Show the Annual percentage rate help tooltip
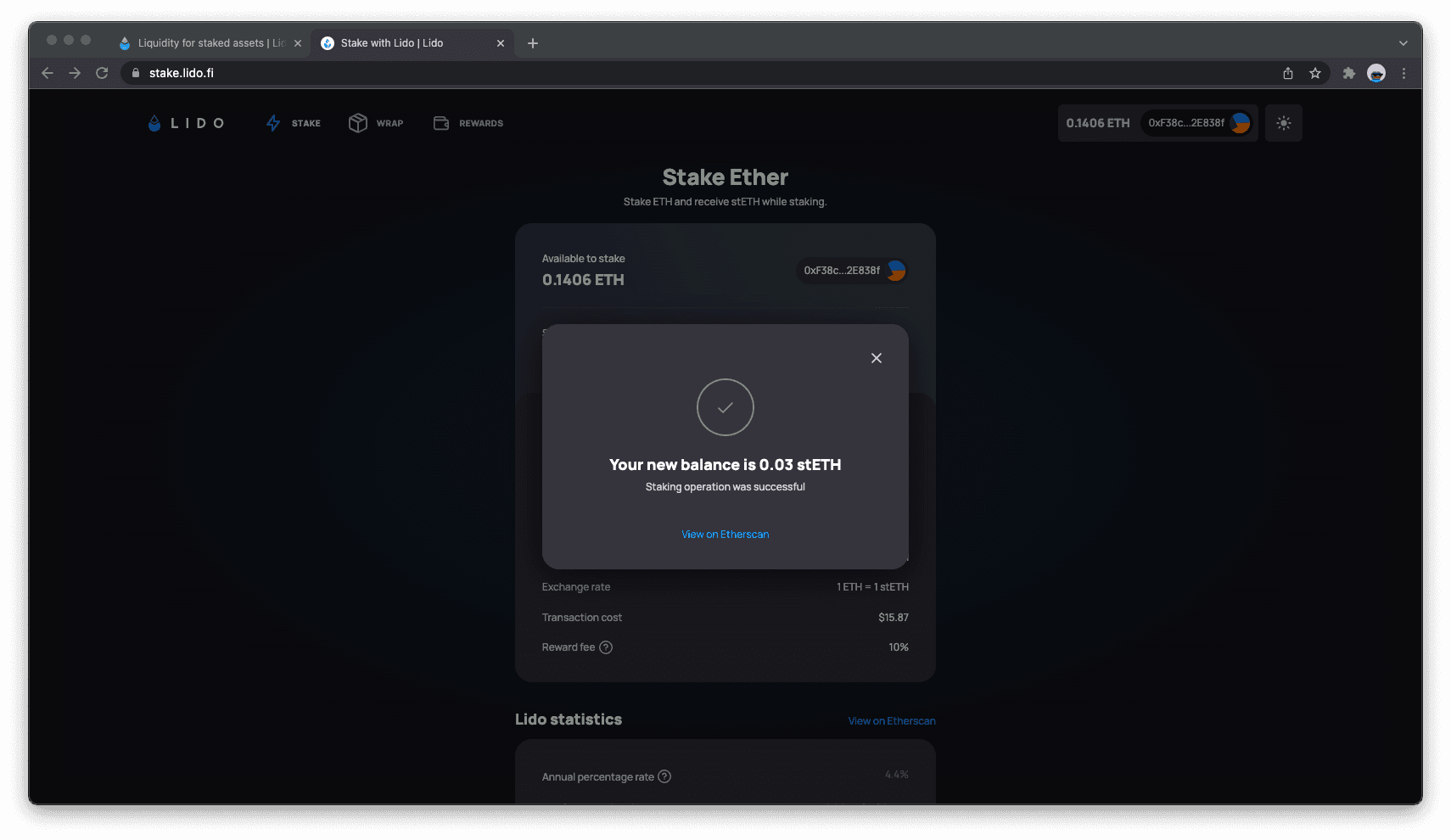The width and height of the screenshot is (1451, 840). 664,776
